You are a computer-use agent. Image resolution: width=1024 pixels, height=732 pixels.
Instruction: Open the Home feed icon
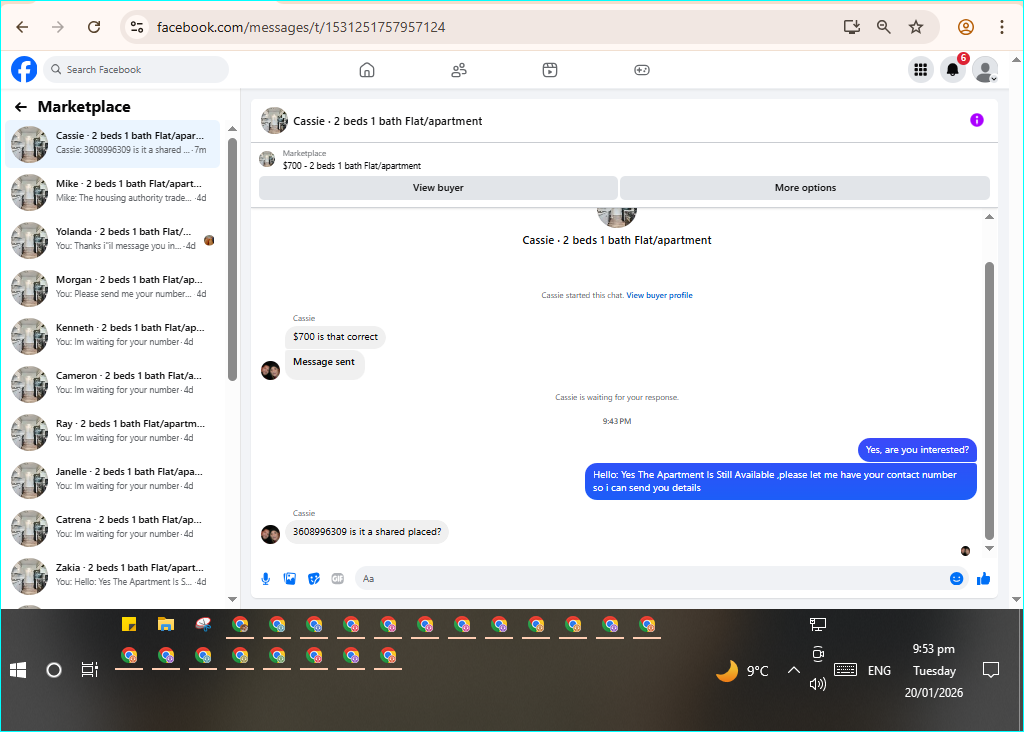click(367, 70)
